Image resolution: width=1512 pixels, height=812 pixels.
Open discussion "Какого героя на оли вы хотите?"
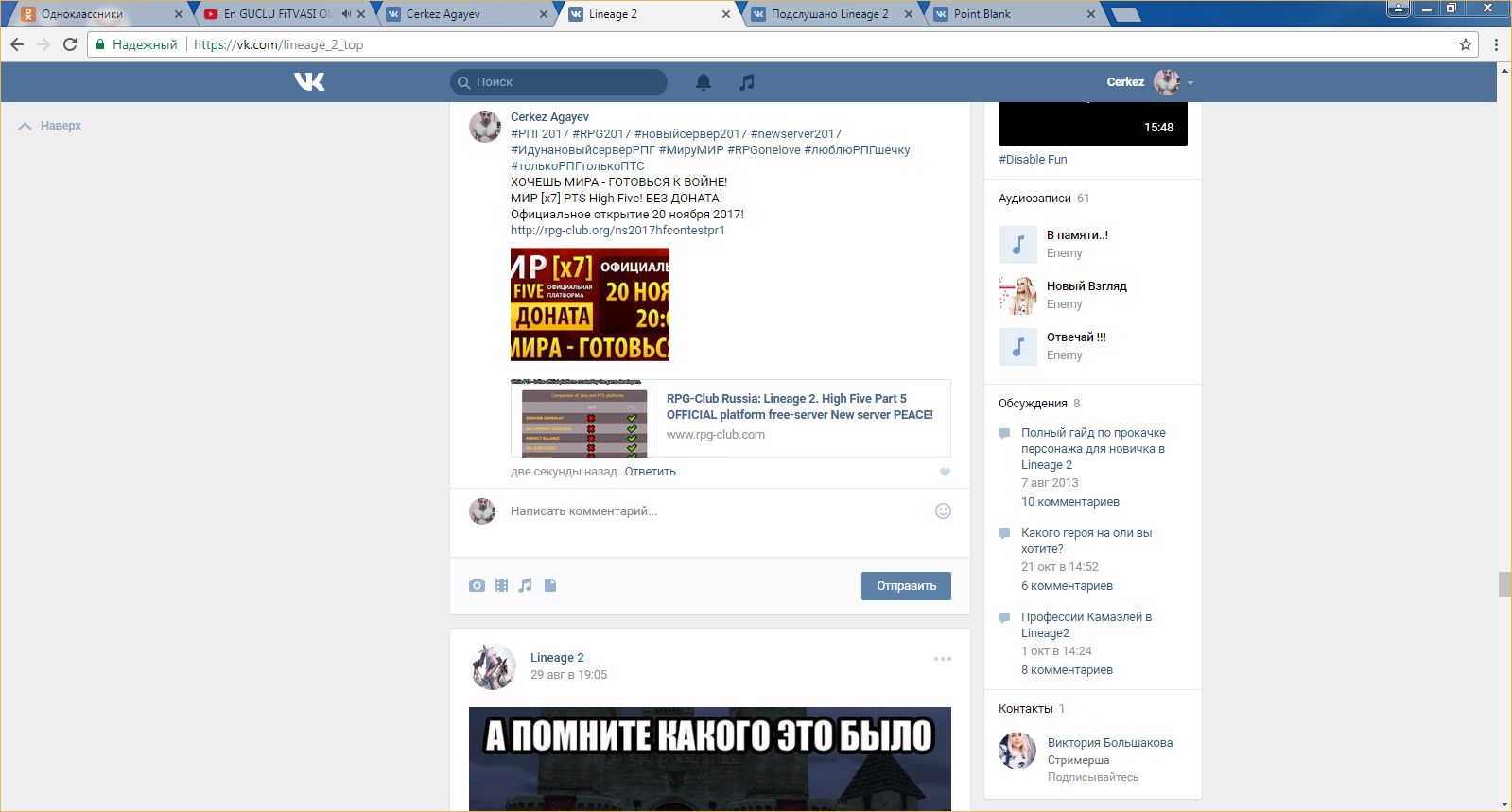point(1086,541)
